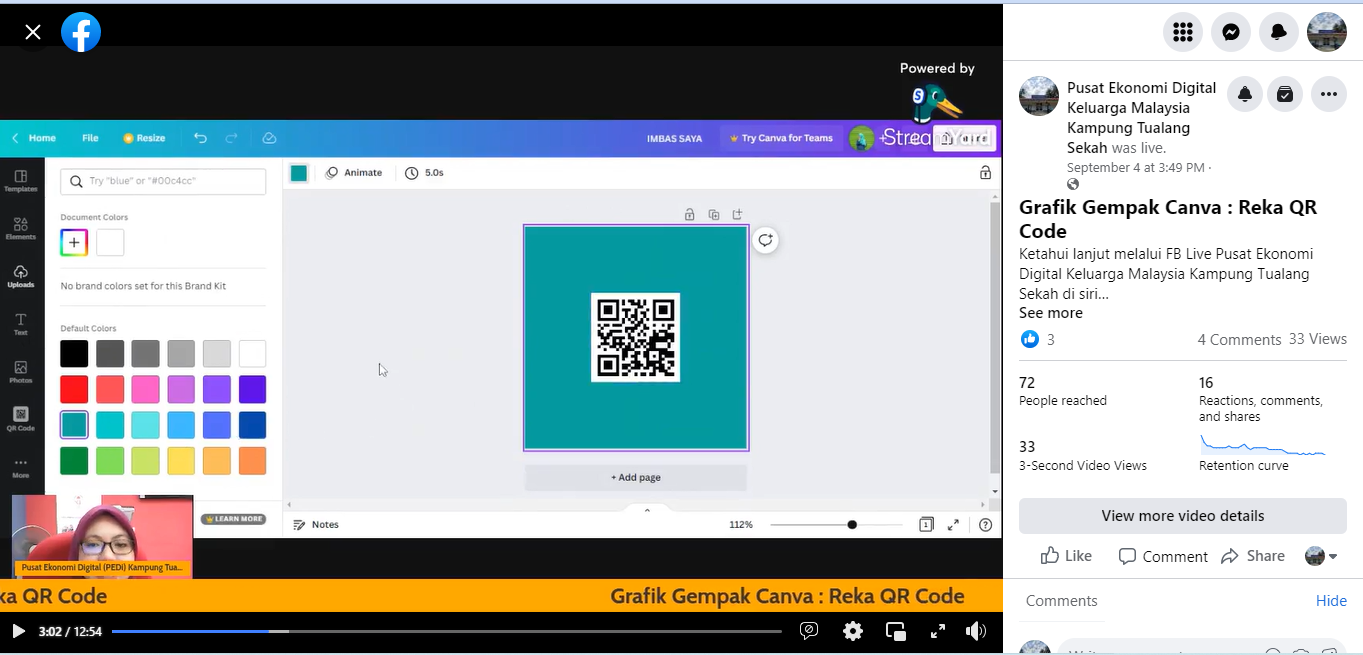Play the paused video
This screenshot has width=1363, height=655.
pyautogui.click(x=18, y=631)
